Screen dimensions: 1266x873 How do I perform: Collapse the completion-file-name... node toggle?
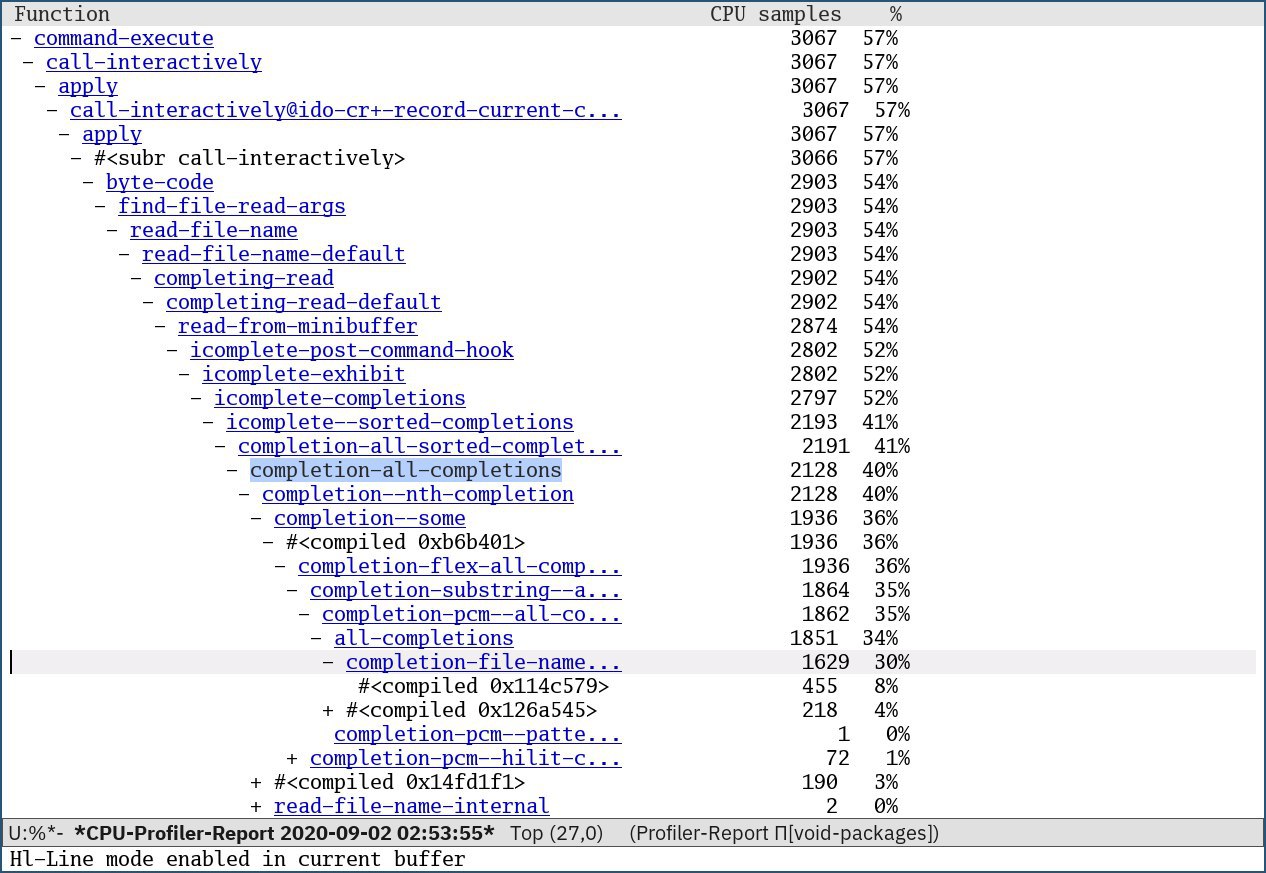coord(328,662)
